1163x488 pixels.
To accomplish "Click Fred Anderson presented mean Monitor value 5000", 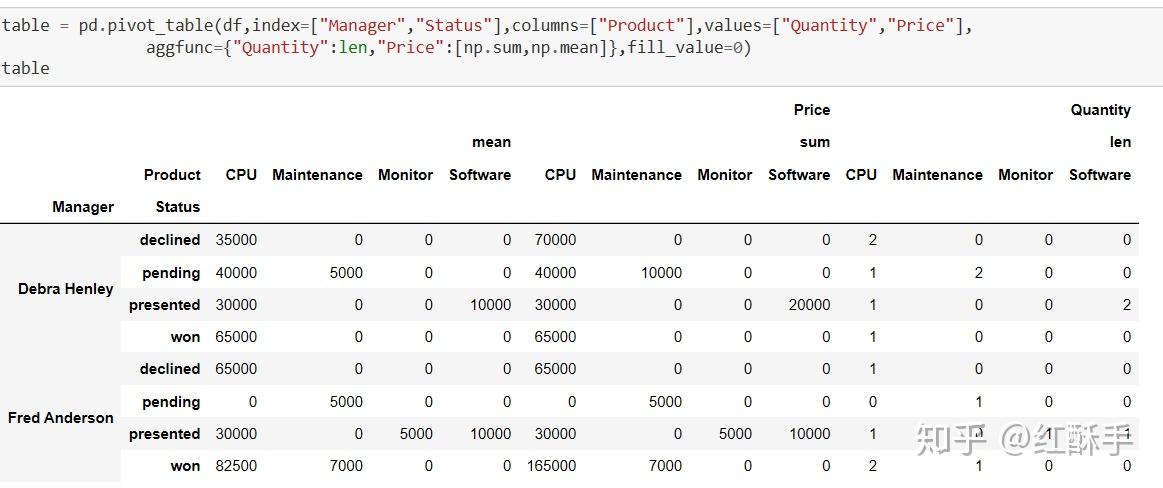I will 416,434.
